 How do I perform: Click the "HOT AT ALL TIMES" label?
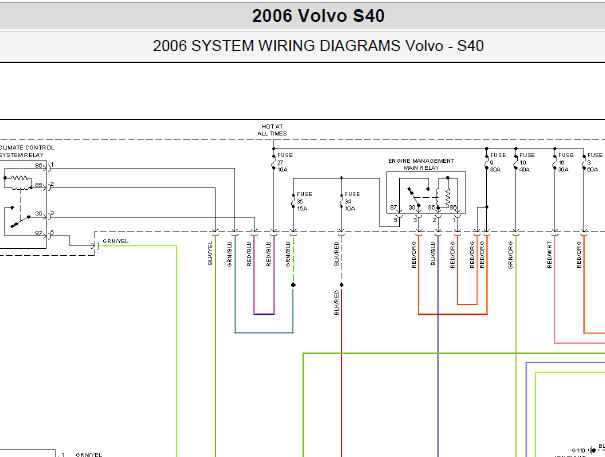click(272, 130)
